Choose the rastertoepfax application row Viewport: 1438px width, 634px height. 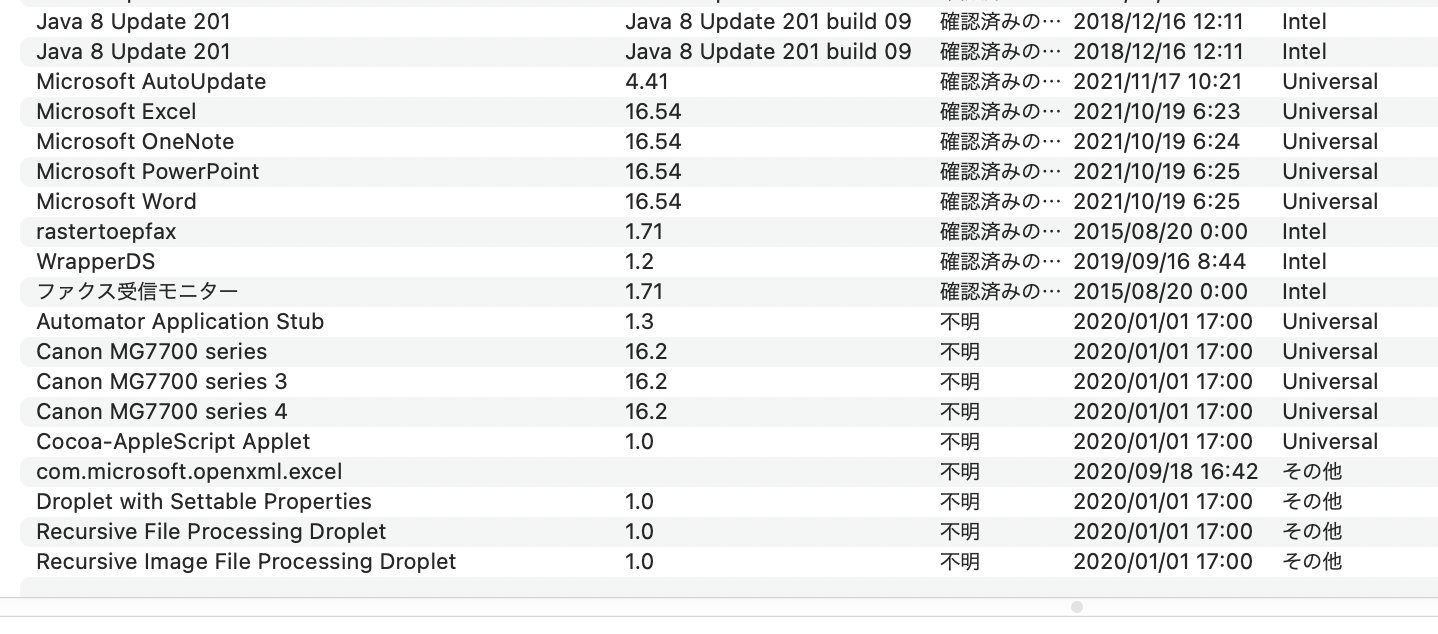[x=106, y=232]
